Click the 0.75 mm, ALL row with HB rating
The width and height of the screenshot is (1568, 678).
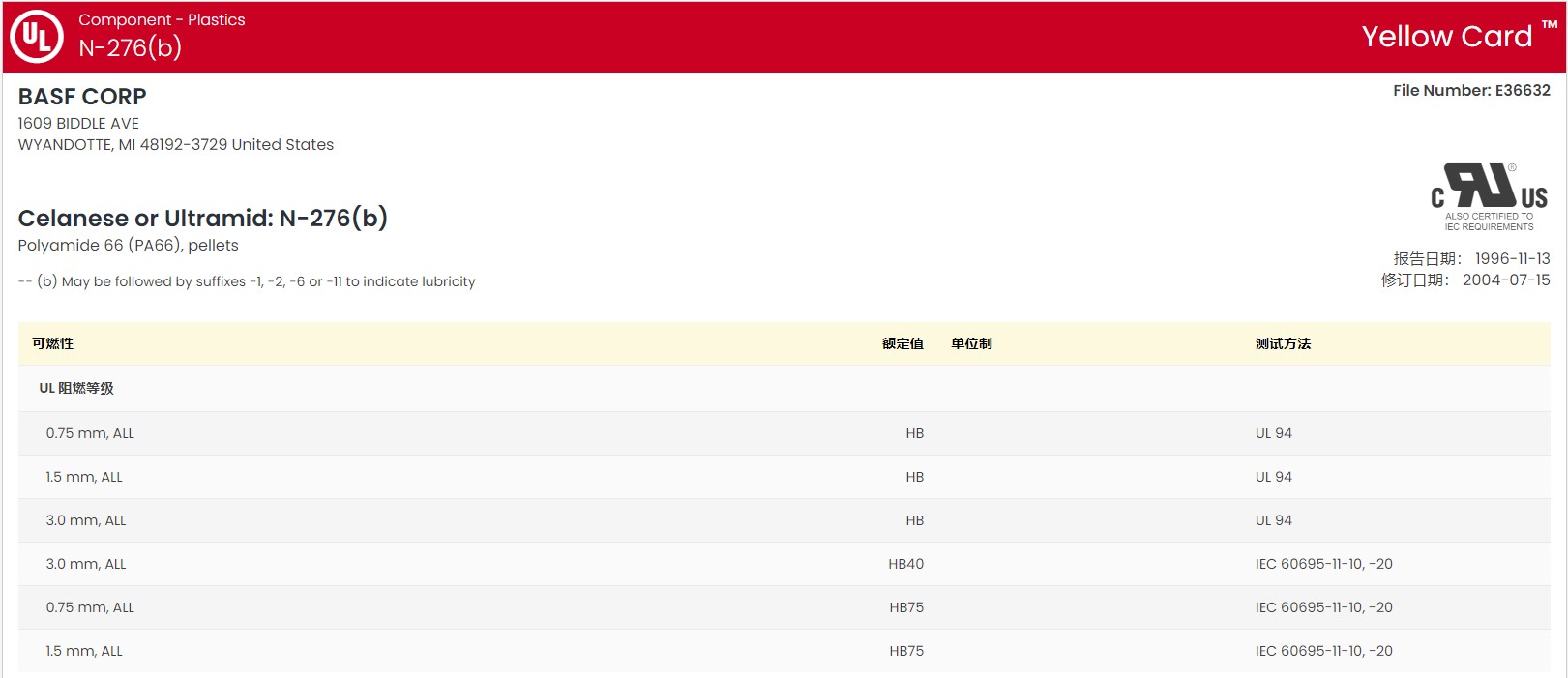[x=784, y=433]
